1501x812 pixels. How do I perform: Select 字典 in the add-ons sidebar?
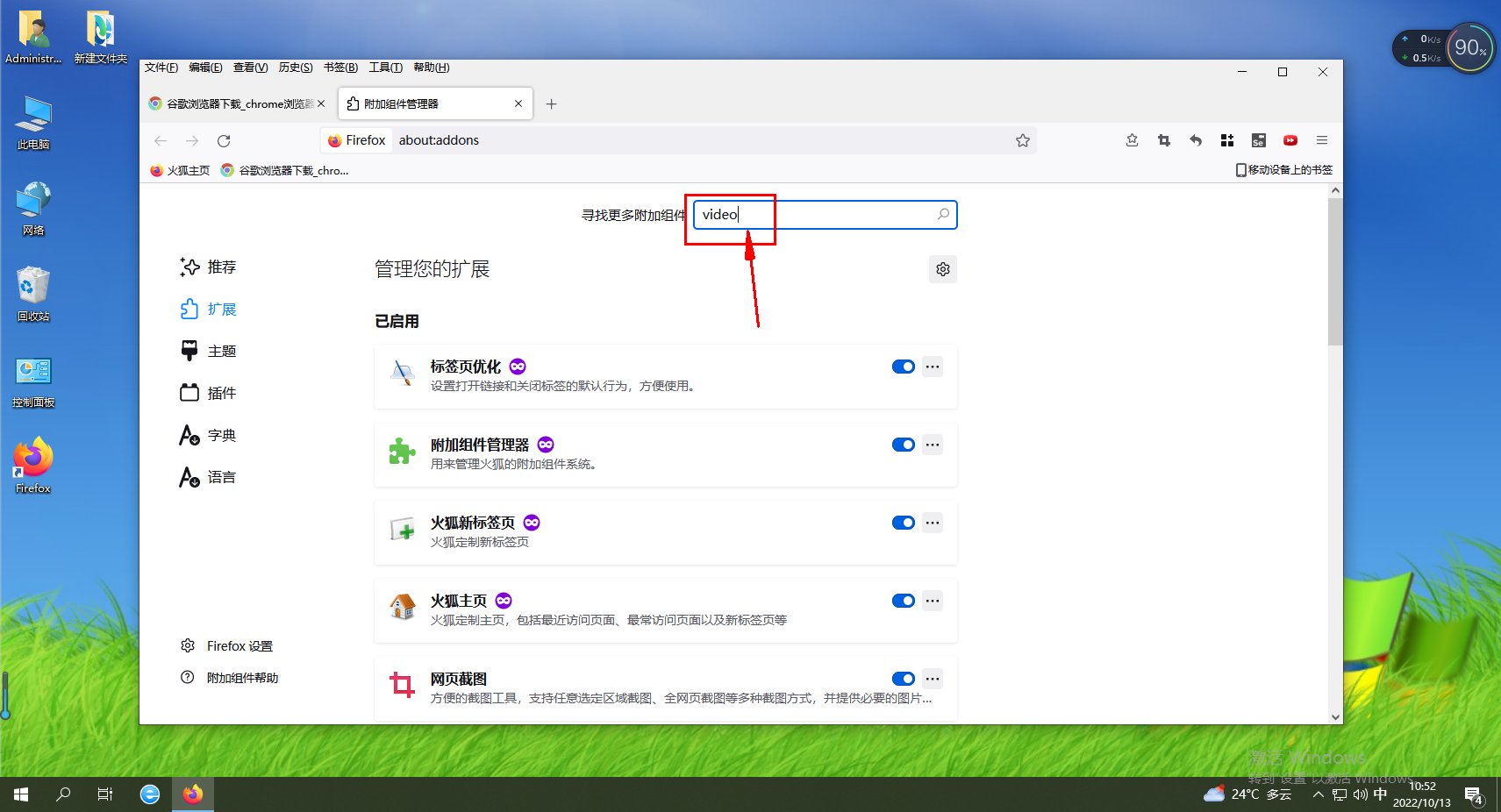click(208, 435)
